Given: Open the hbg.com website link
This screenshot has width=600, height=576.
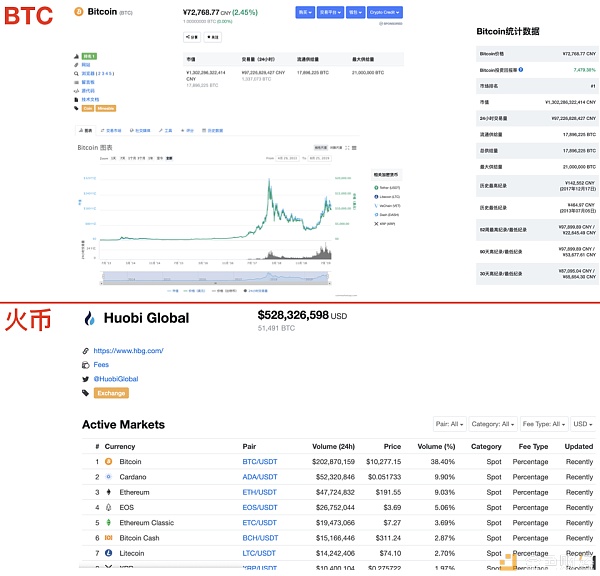Looking at the screenshot, I should tap(128, 351).
